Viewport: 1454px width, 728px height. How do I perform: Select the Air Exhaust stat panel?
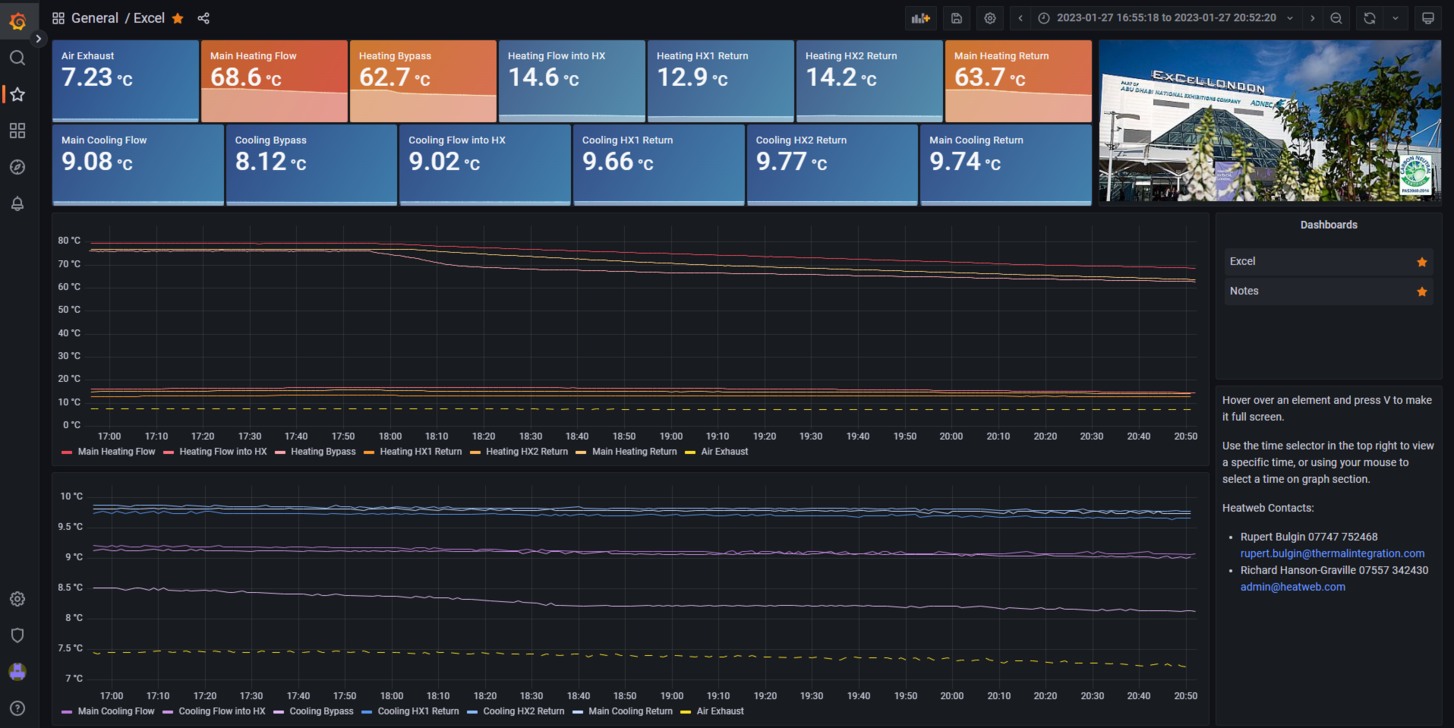[125, 81]
